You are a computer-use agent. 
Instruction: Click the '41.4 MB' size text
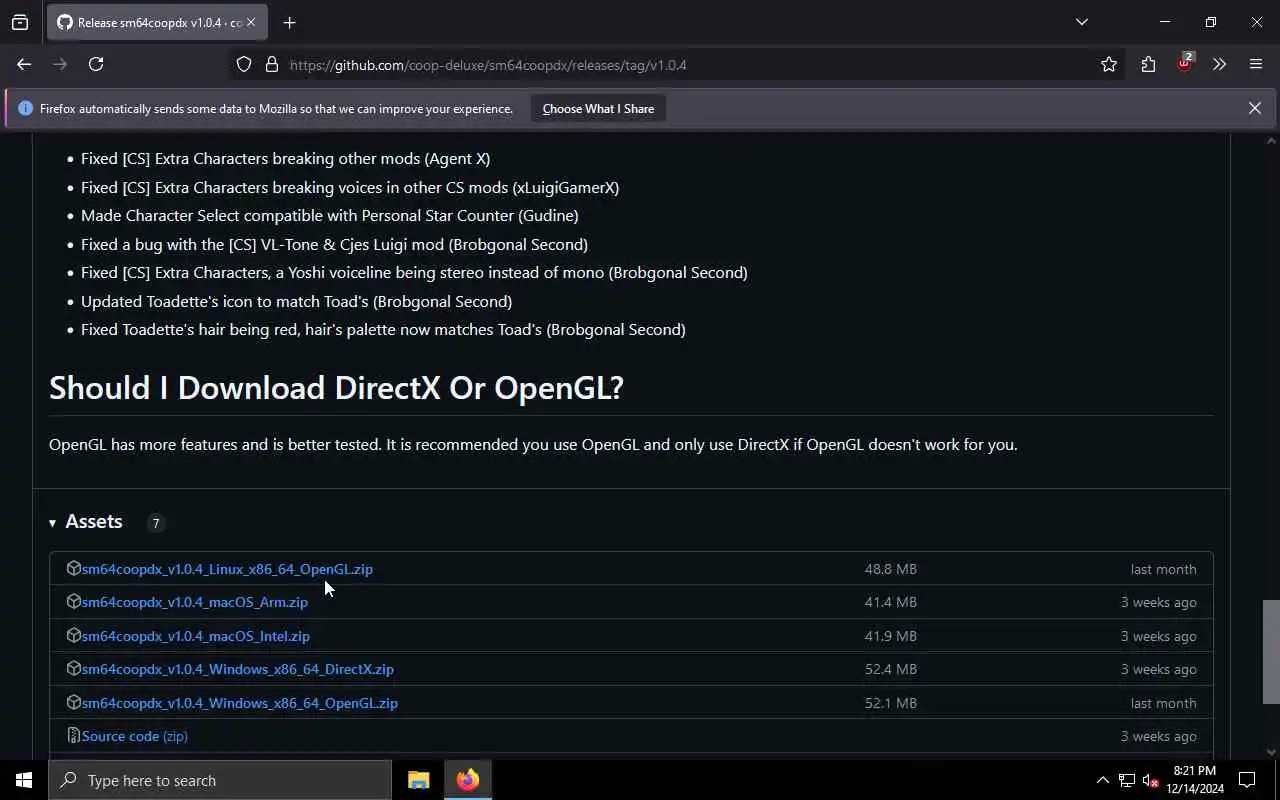point(890,602)
